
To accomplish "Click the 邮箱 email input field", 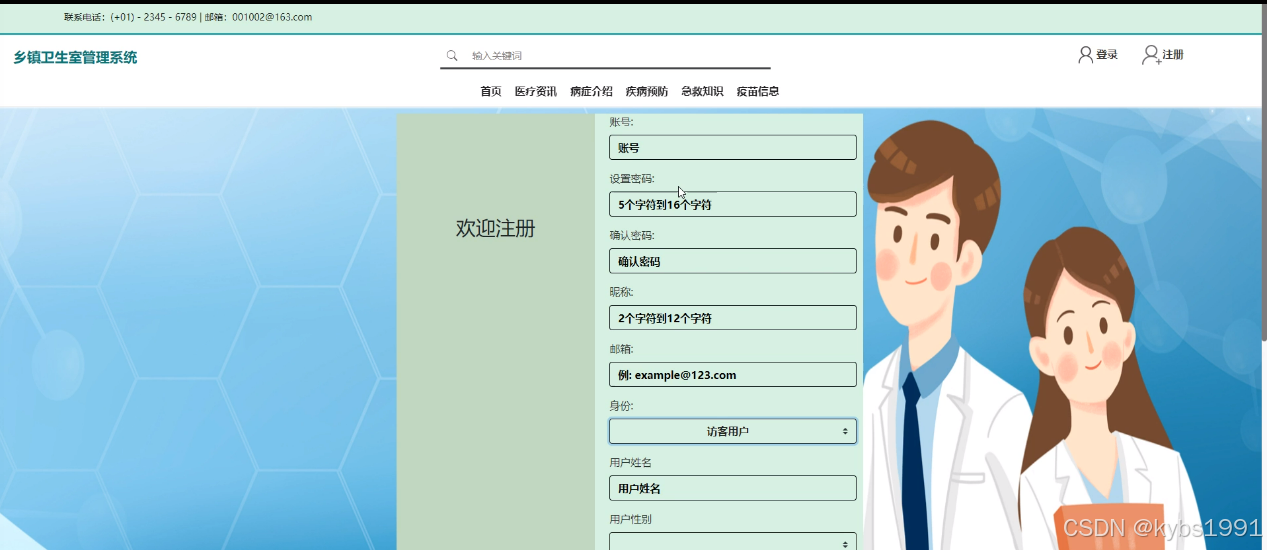I will tap(733, 375).
